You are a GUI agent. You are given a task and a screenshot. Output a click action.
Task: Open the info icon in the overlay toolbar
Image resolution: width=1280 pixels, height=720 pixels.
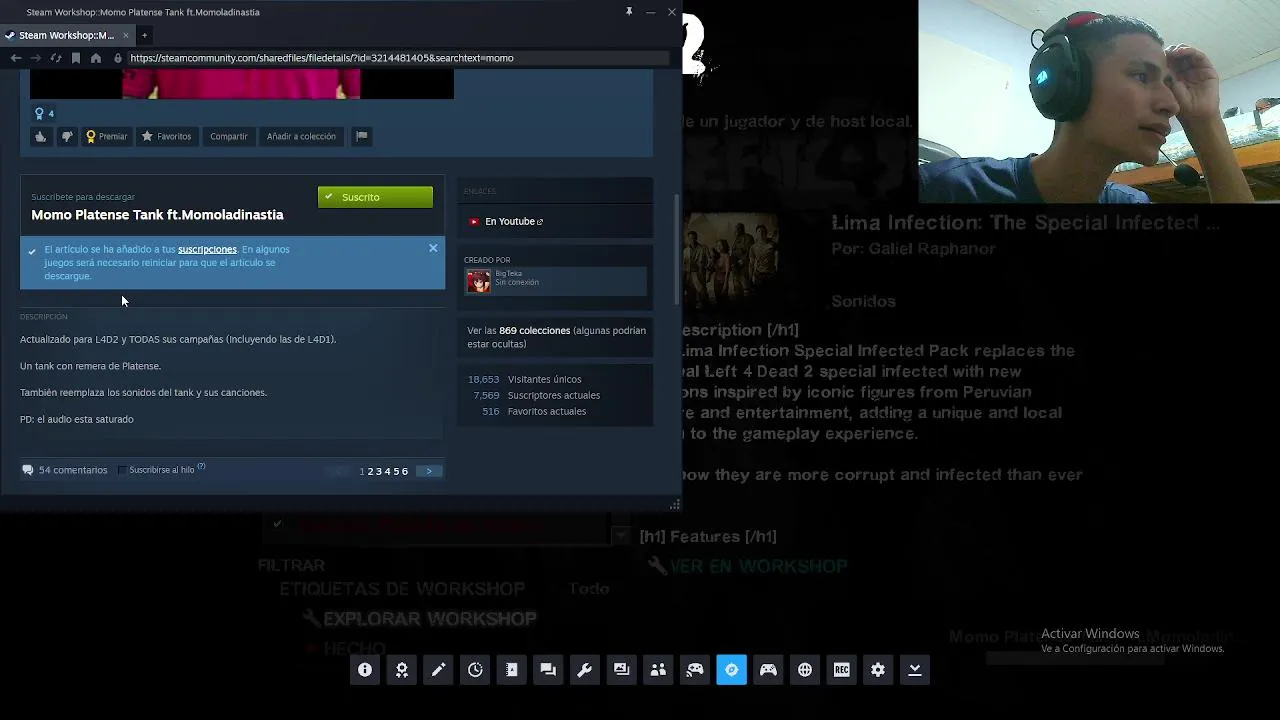365,670
